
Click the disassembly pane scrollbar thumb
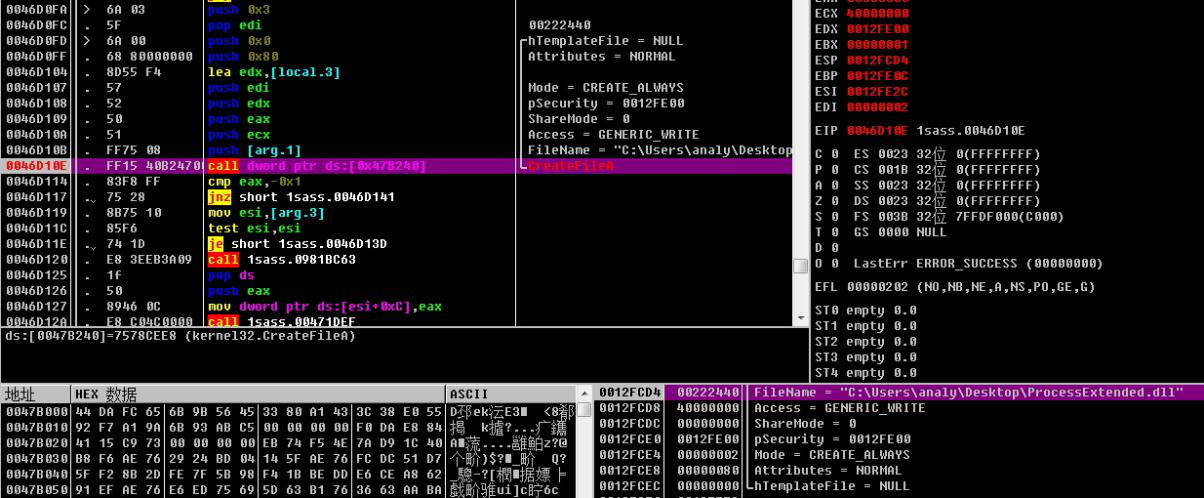pos(800,266)
